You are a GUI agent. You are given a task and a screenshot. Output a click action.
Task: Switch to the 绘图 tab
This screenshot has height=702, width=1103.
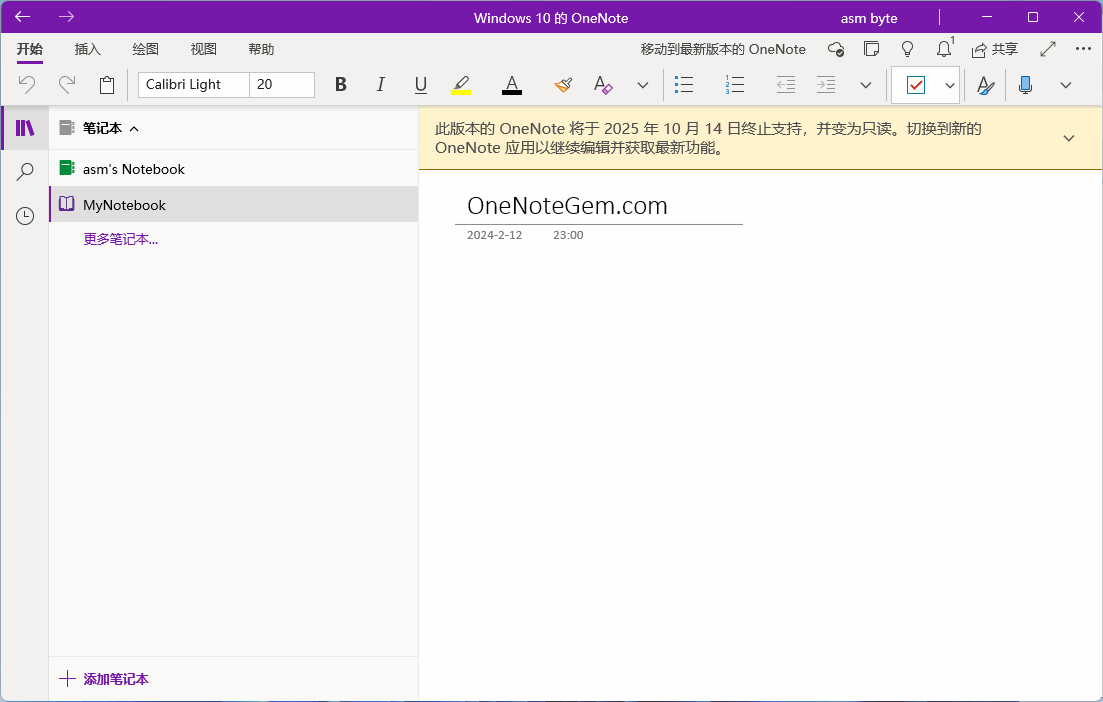tap(146, 49)
